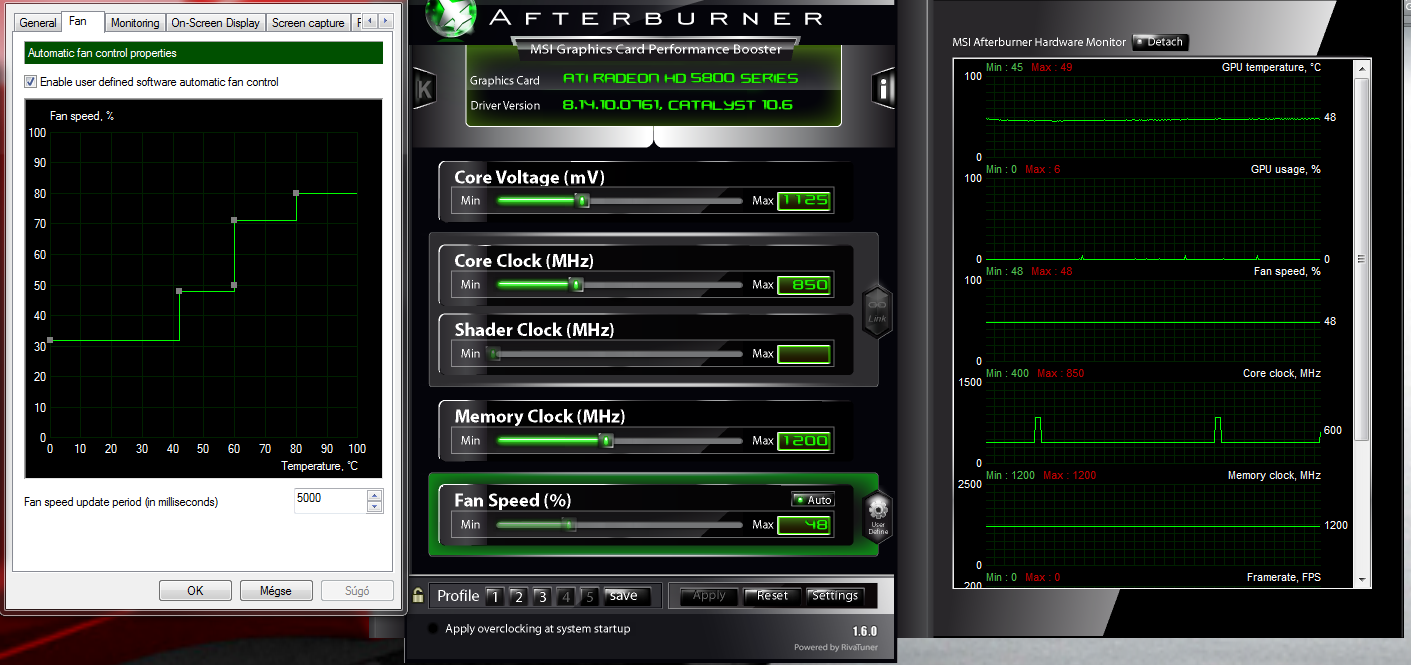
Task: Click the Apply button in Afterburner
Action: point(709,596)
